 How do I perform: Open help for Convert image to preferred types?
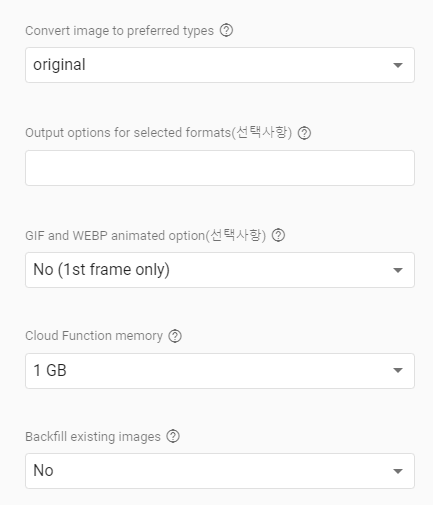(226, 31)
